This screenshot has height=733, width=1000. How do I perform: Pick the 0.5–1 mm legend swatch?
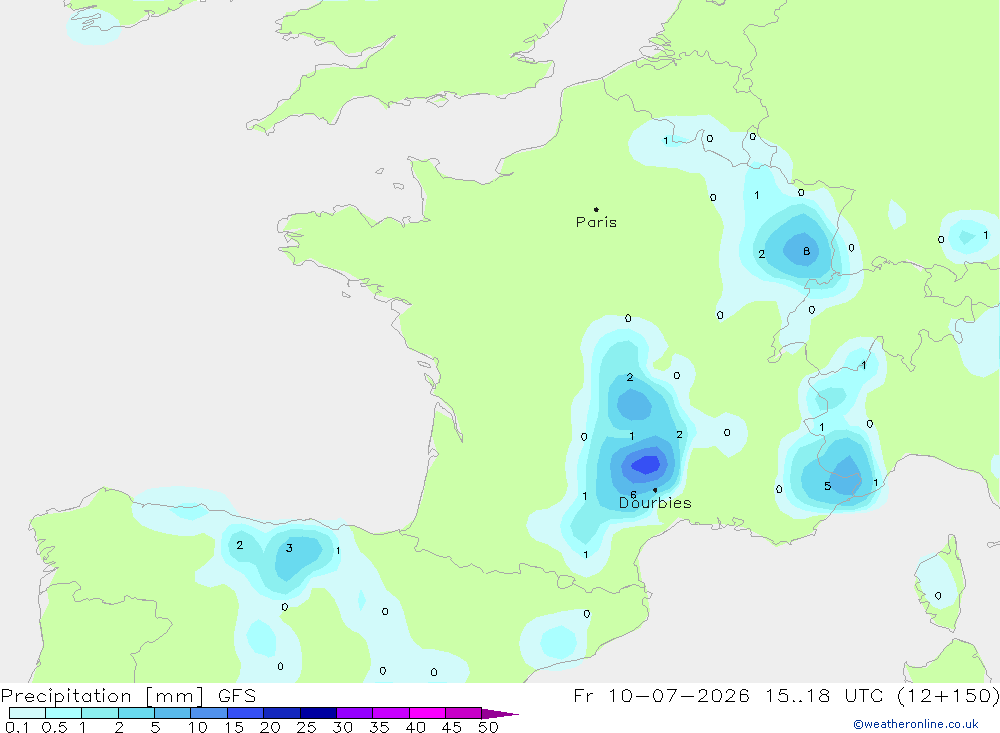(x=64, y=713)
